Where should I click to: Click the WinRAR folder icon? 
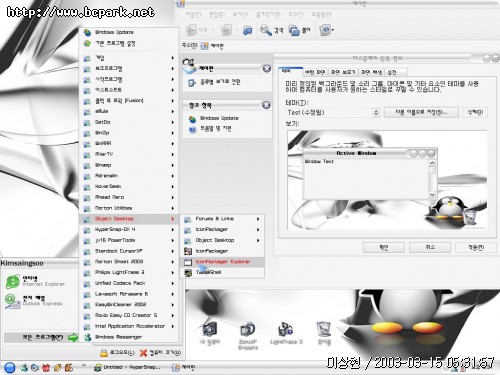click(87, 144)
